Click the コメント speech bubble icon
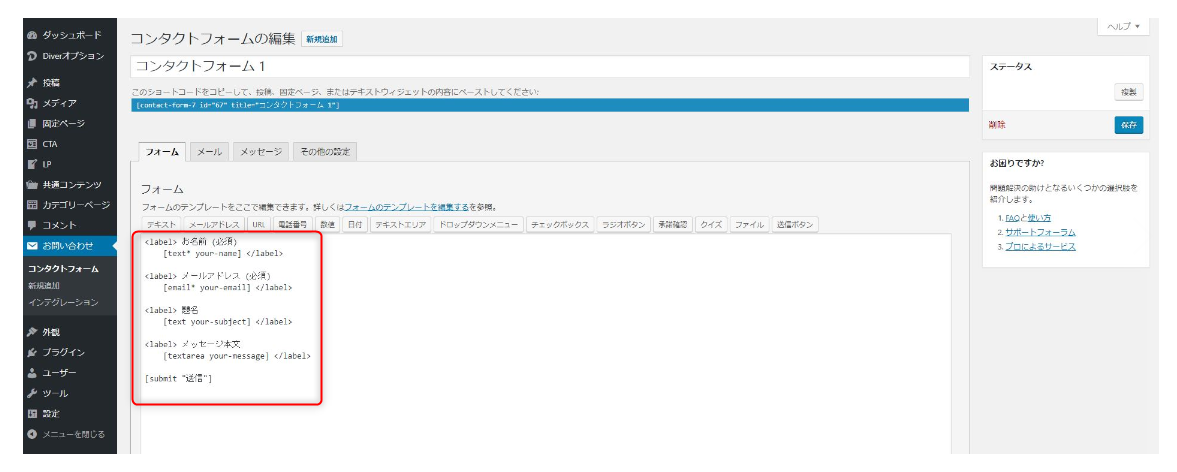The image size is (1177, 472). pos(32,225)
